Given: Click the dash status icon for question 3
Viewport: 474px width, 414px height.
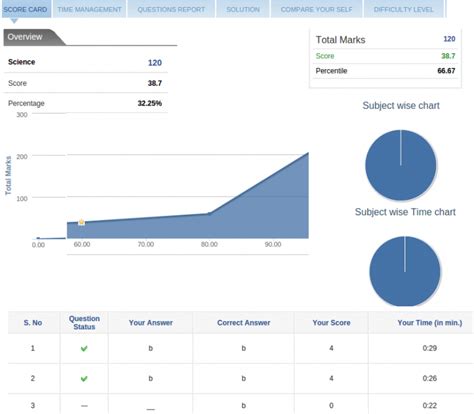Looking at the screenshot, I should (84, 406).
